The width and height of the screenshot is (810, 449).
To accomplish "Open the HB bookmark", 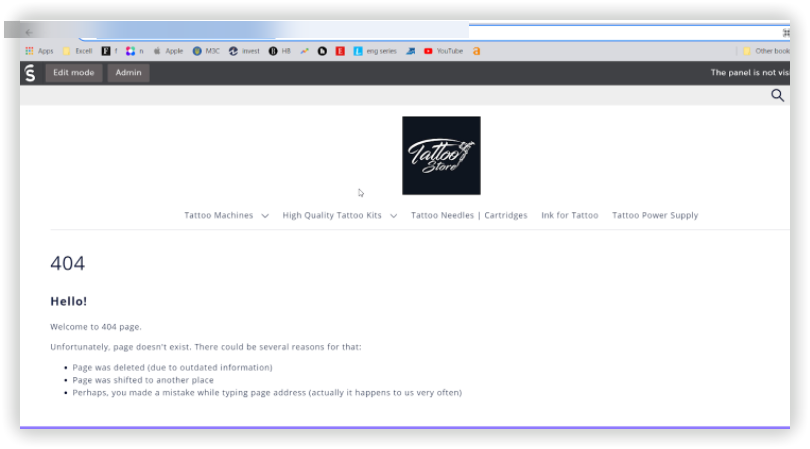I will click(x=280, y=51).
